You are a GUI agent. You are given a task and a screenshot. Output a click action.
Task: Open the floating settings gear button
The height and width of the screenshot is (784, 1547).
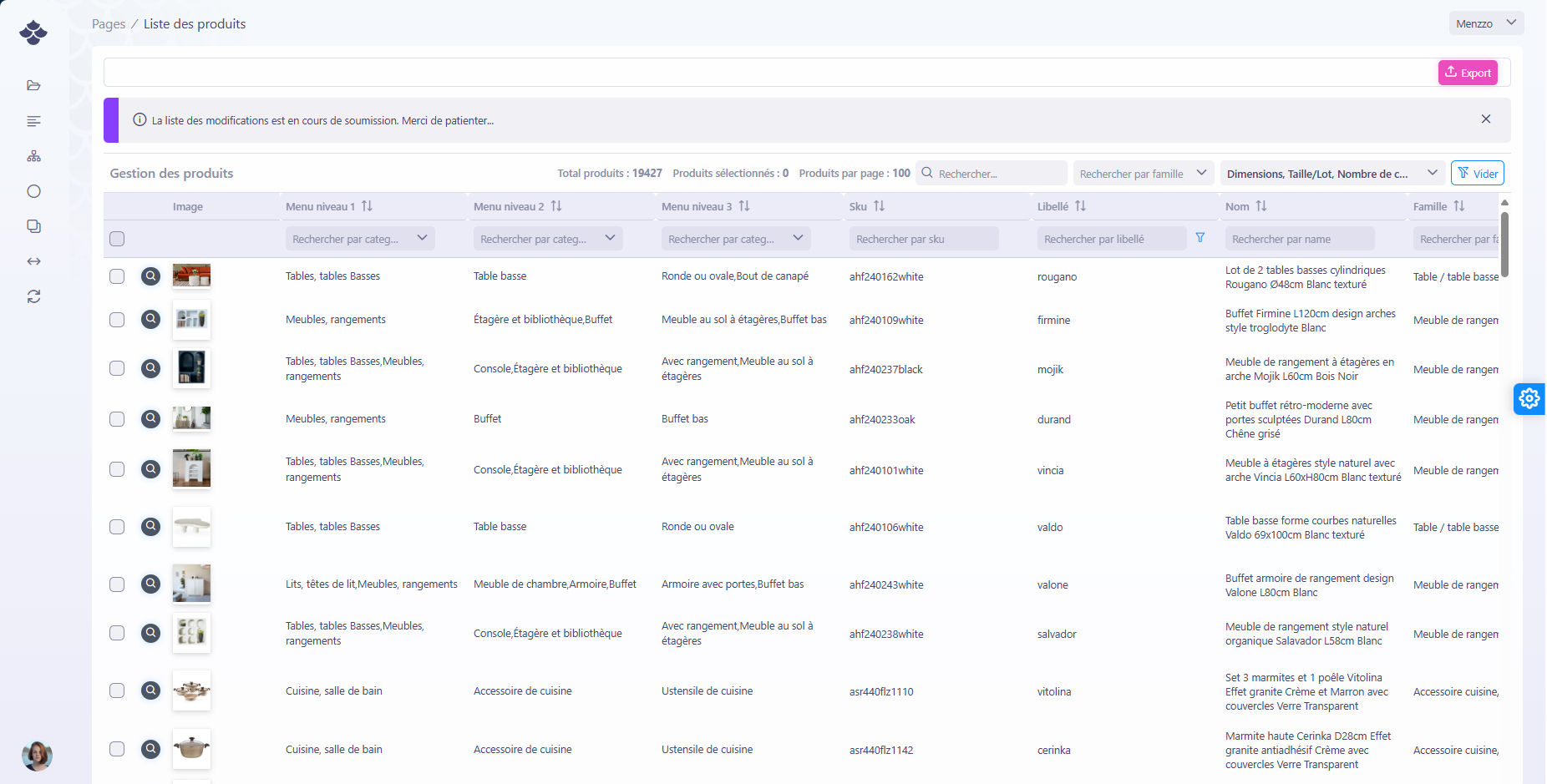click(x=1529, y=399)
